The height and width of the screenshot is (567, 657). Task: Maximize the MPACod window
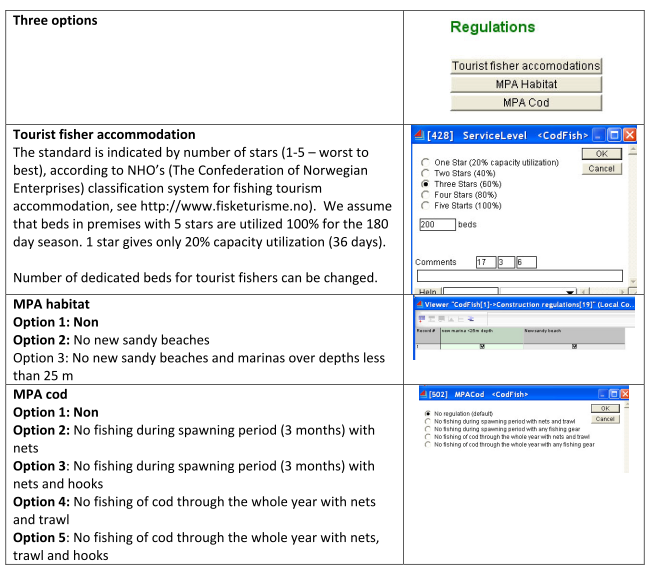click(x=613, y=394)
